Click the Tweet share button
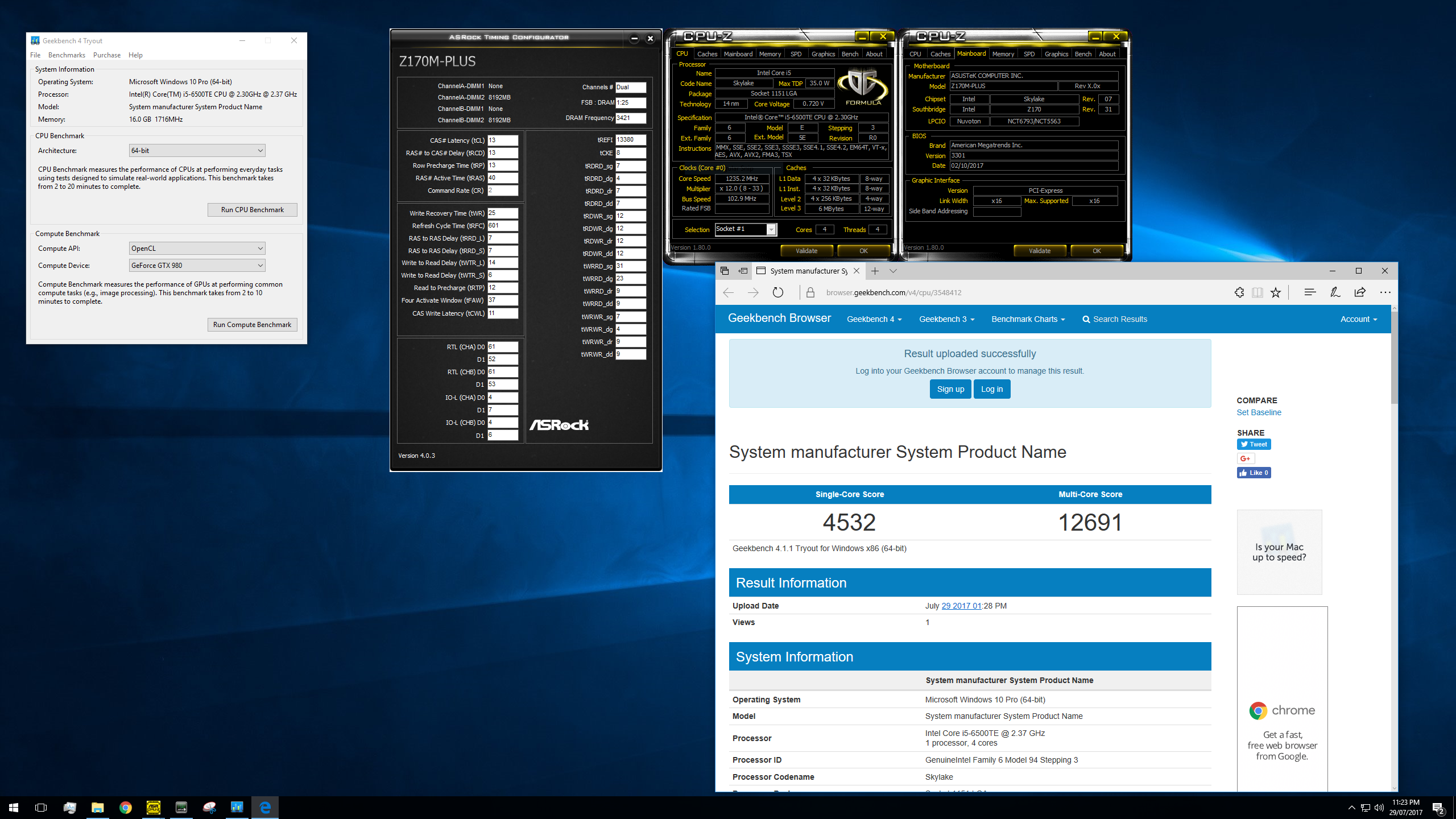The image size is (1456, 819). (1254, 444)
